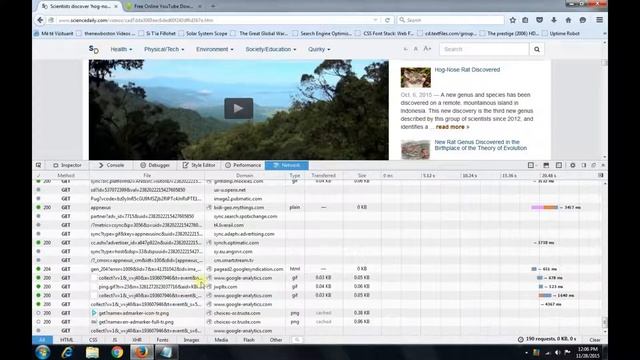Image resolution: width=640 pixels, height=360 pixels.
Task: Close the developer tools panel
Action: click(x=603, y=165)
